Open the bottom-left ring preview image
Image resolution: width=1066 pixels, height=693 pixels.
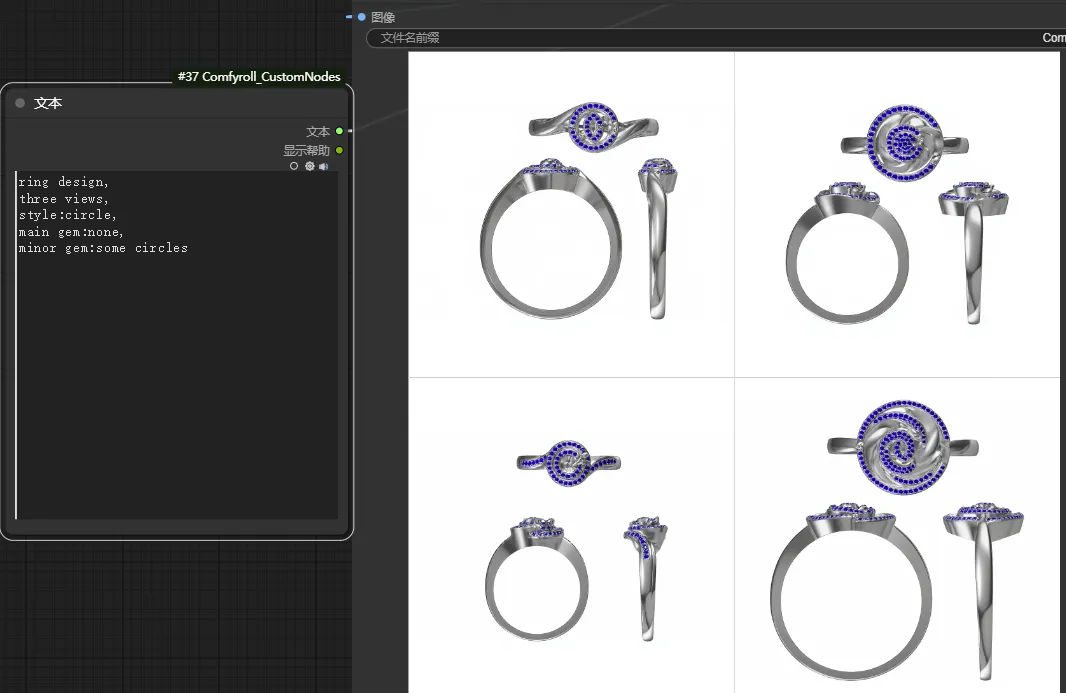click(571, 536)
